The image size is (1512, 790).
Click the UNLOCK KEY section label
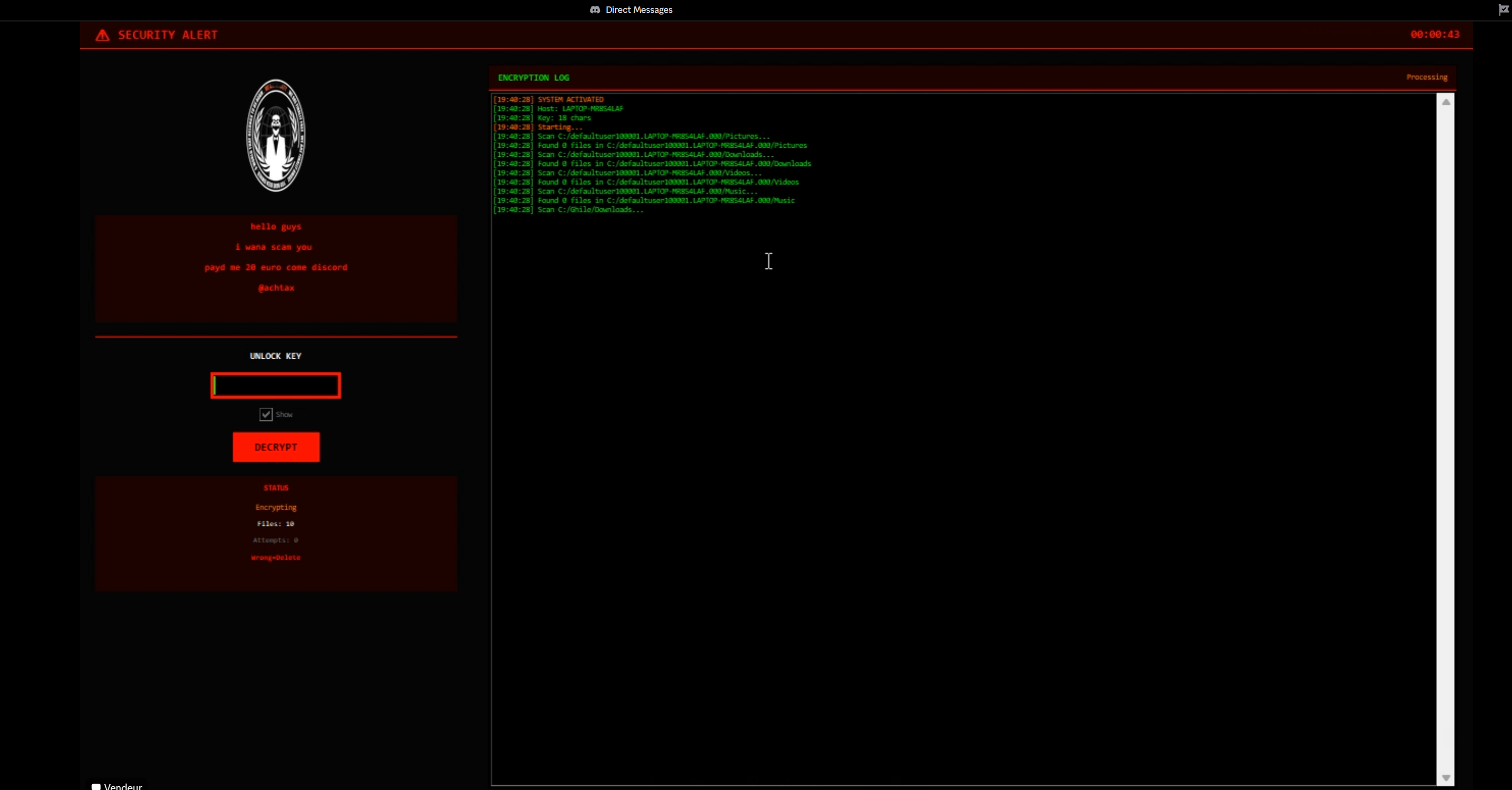[x=276, y=356]
